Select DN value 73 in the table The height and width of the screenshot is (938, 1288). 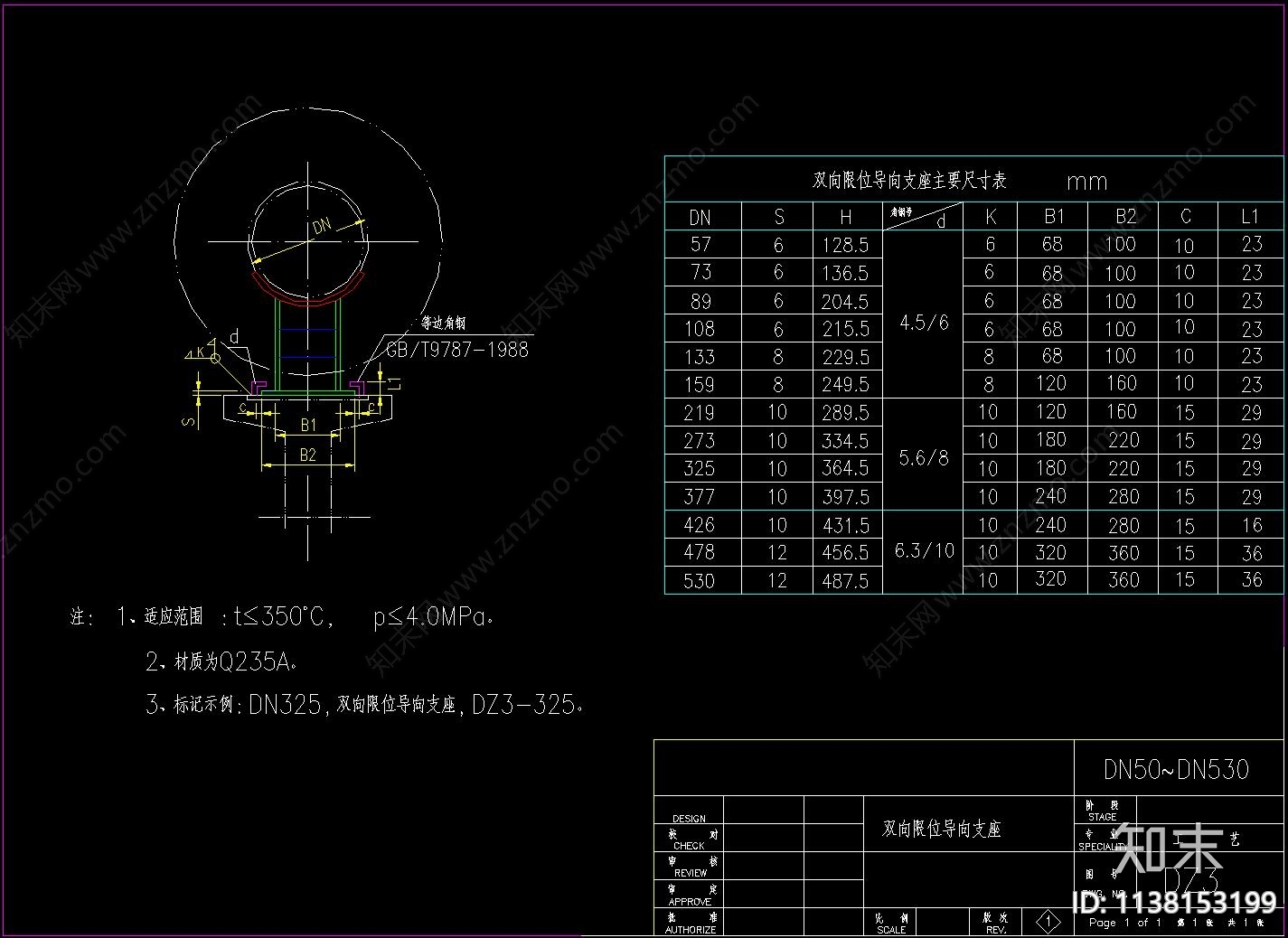click(x=700, y=273)
